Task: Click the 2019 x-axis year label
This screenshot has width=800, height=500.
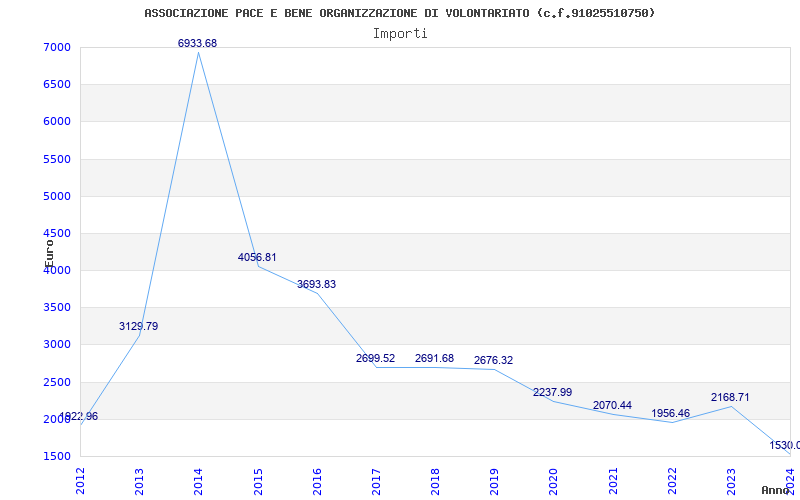Action: pyautogui.click(x=494, y=481)
